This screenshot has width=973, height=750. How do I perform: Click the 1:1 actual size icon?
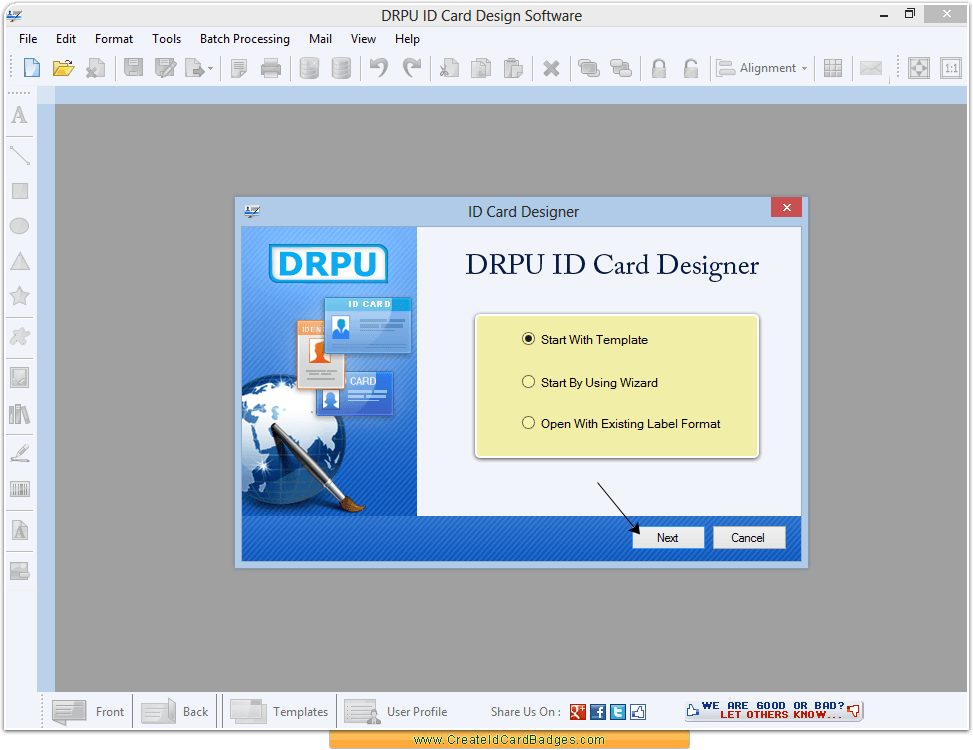tap(951, 68)
